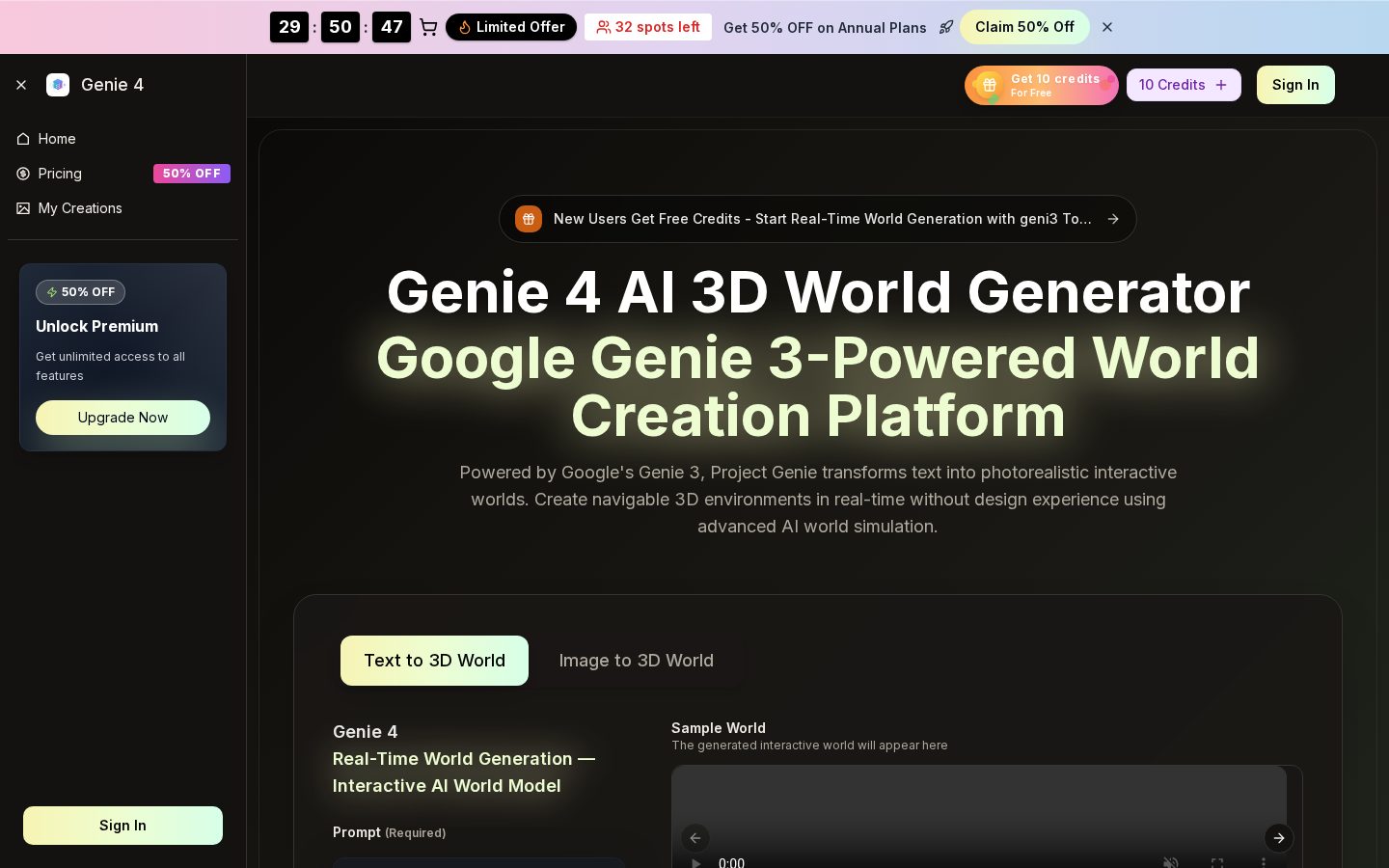
Task: Click the Genie 4 logo icon
Action: click(x=58, y=85)
